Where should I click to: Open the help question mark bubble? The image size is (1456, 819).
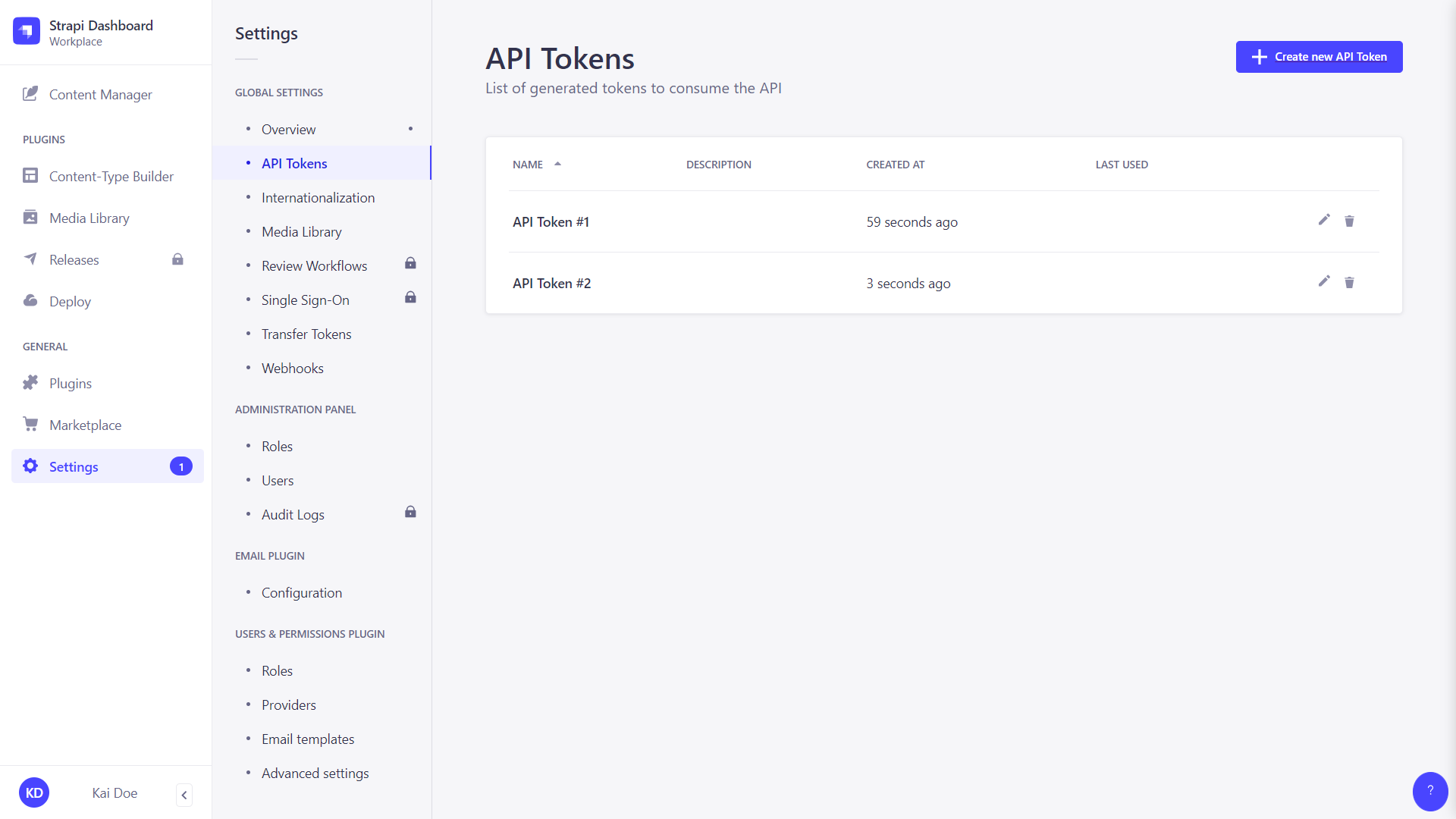1430,791
